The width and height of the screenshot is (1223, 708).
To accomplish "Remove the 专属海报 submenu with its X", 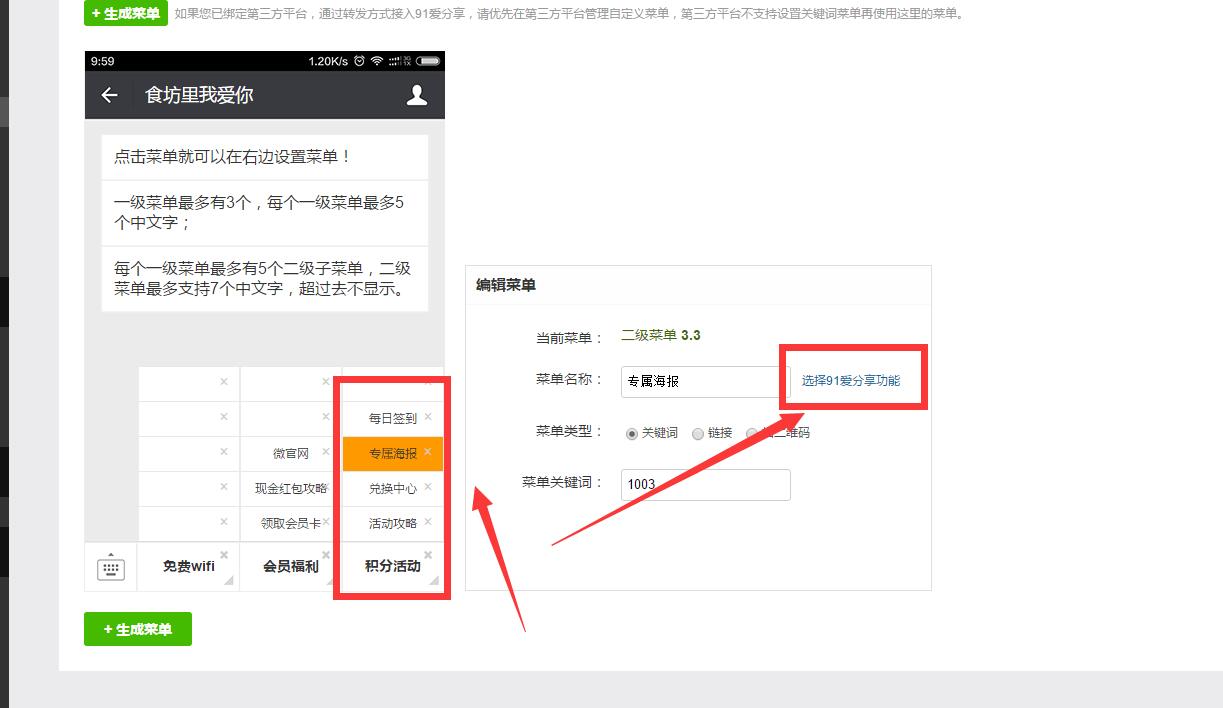I will (428, 452).
